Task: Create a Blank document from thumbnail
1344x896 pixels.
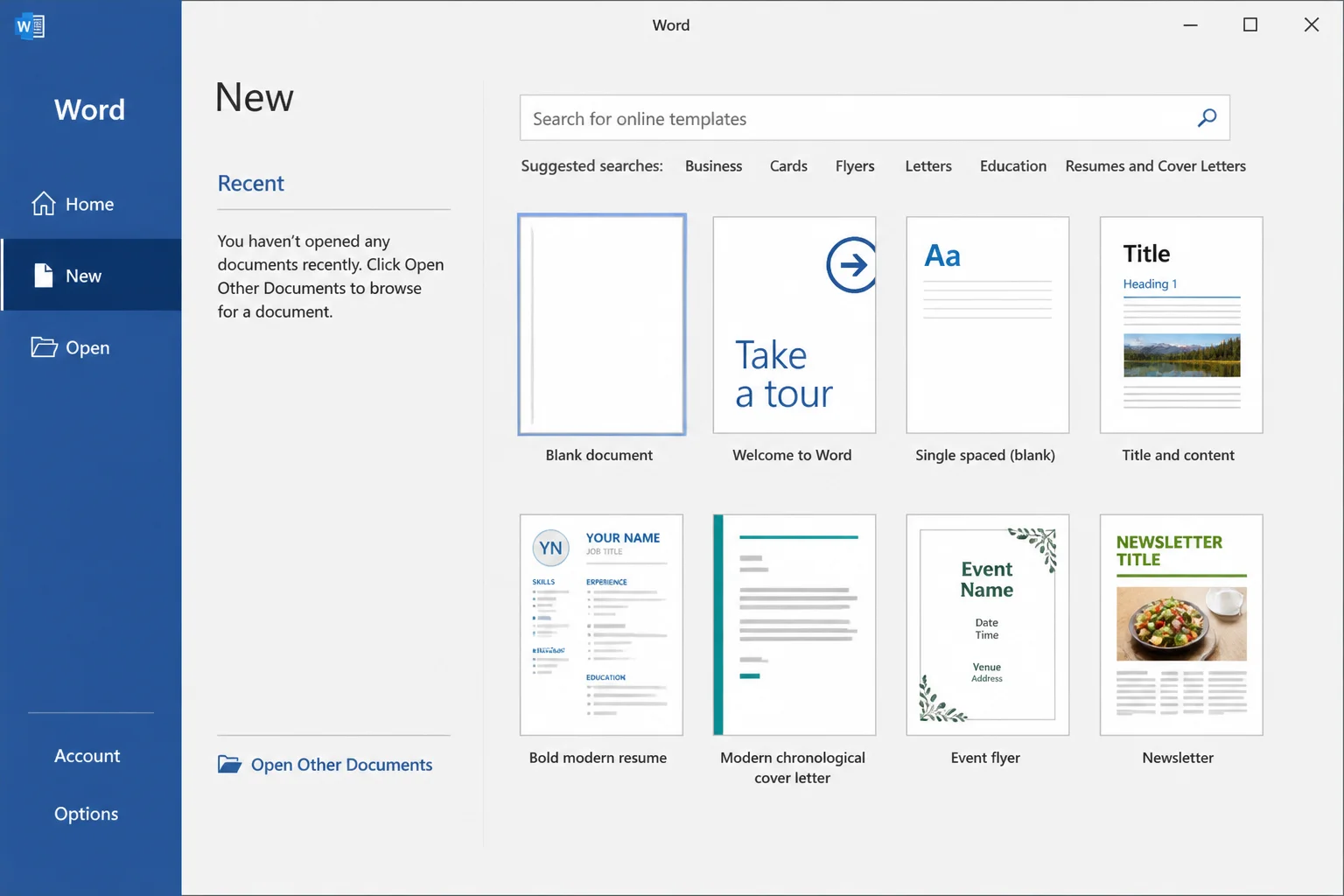Action: pos(601,325)
